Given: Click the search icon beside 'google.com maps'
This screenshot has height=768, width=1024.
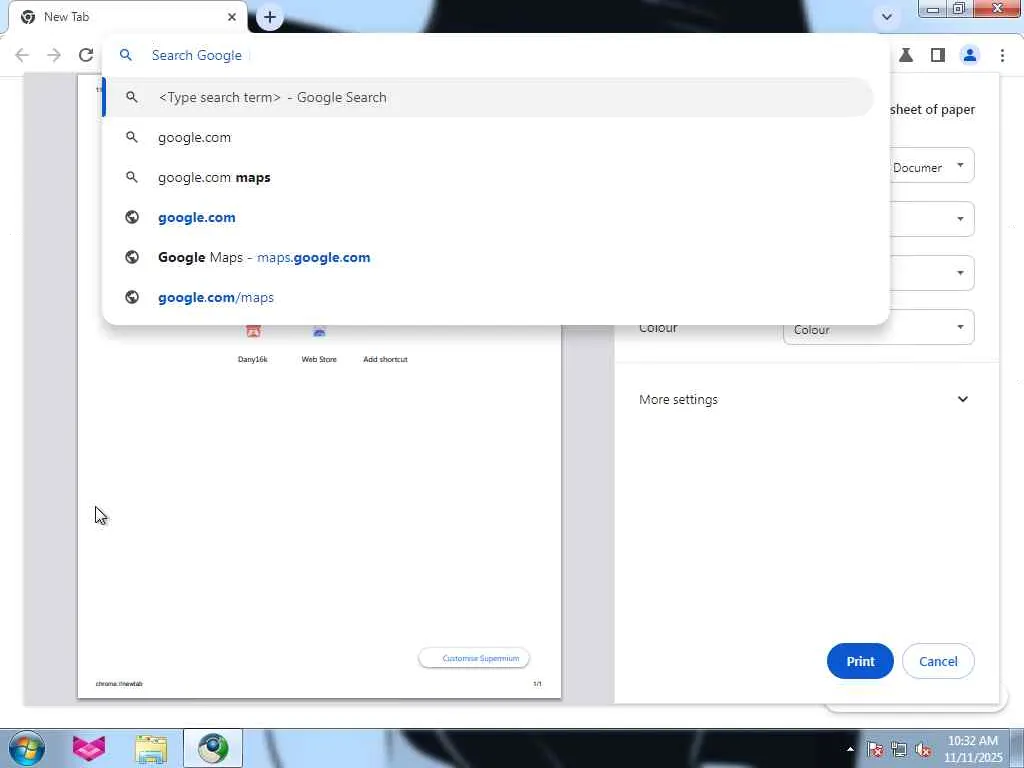Looking at the screenshot, I should coord(132,177).
